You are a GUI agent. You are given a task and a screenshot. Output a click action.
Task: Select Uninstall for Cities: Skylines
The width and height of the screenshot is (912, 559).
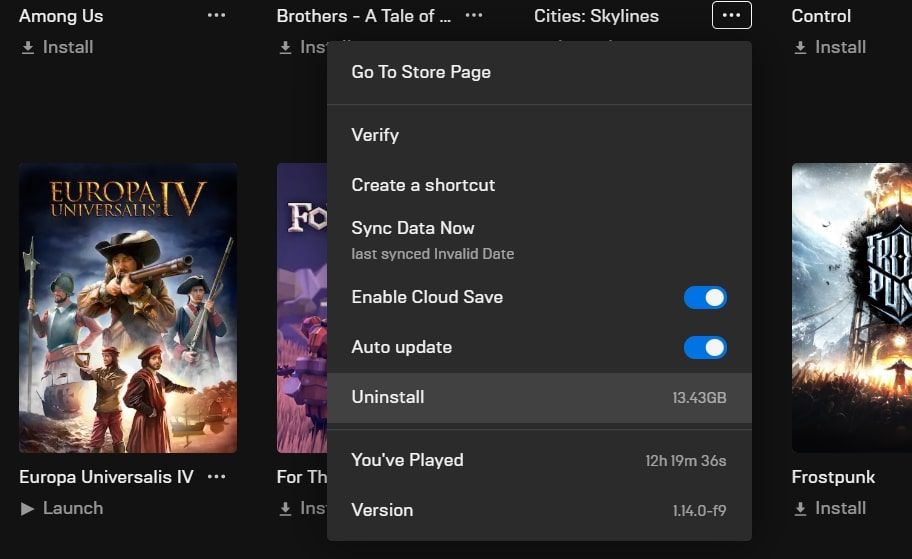[x=539, y=397]
